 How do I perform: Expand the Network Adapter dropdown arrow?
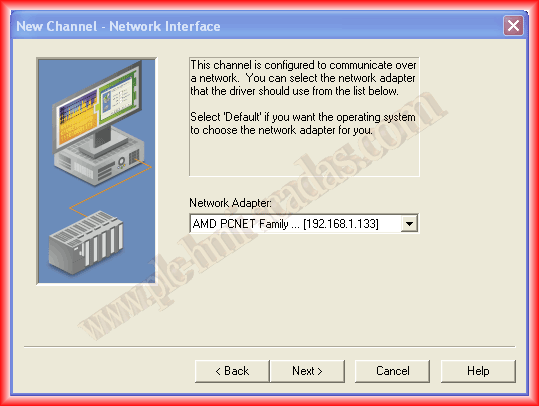409,224
